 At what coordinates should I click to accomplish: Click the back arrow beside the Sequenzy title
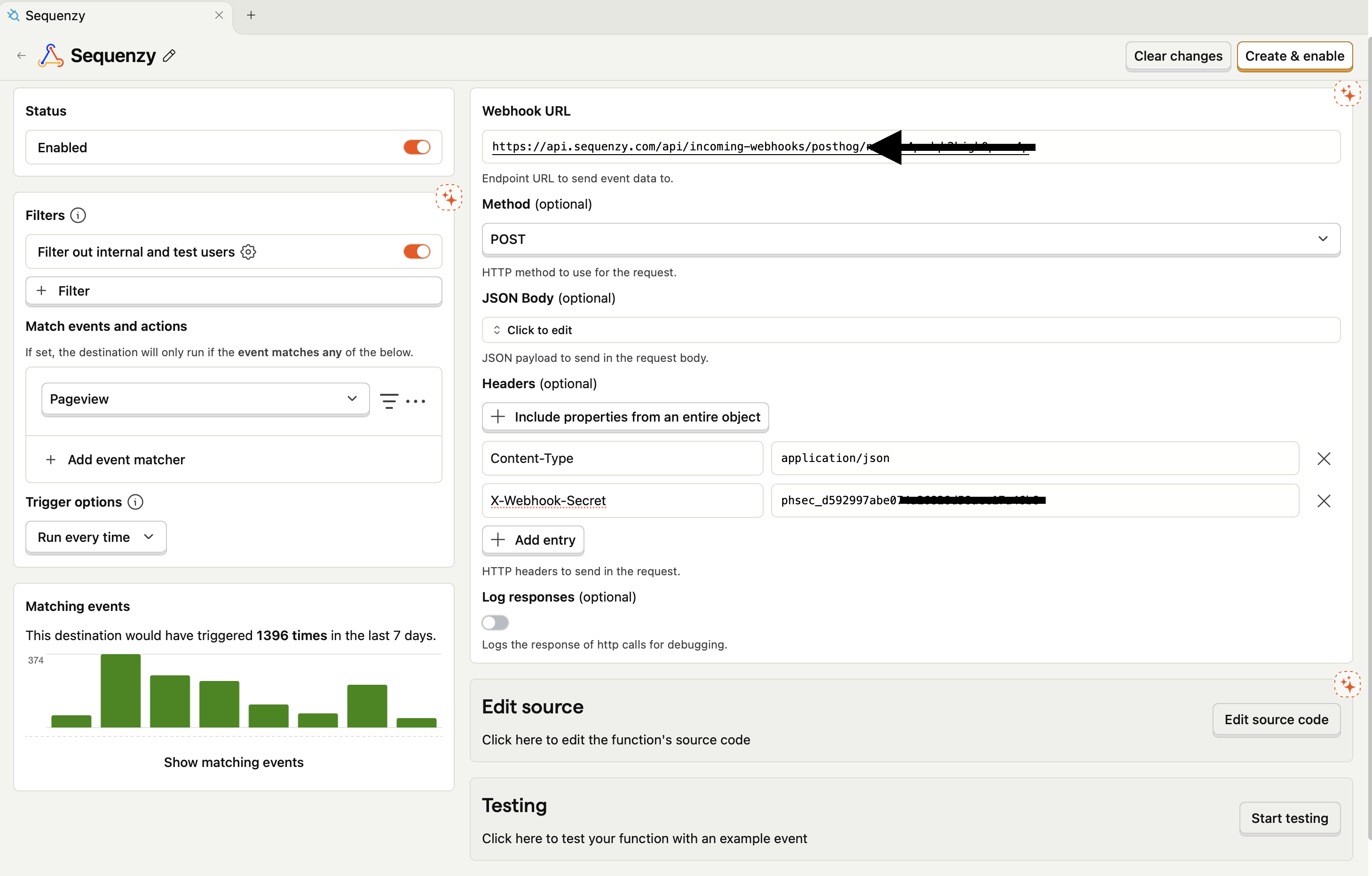tap(22, 55)
